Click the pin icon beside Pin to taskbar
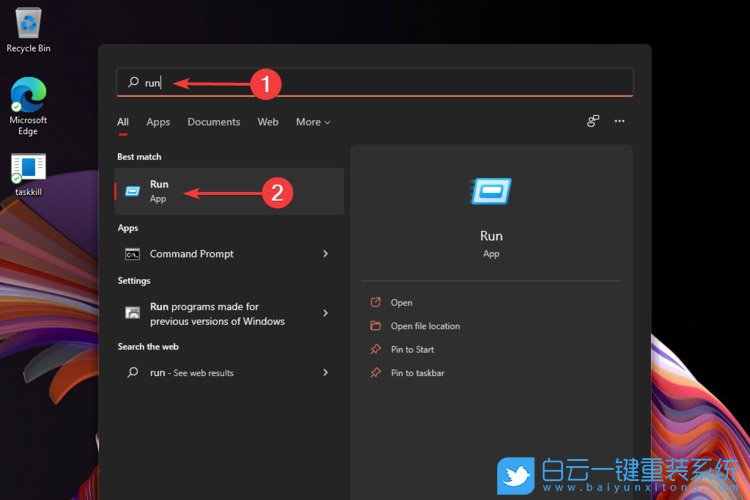 [375, 372]
